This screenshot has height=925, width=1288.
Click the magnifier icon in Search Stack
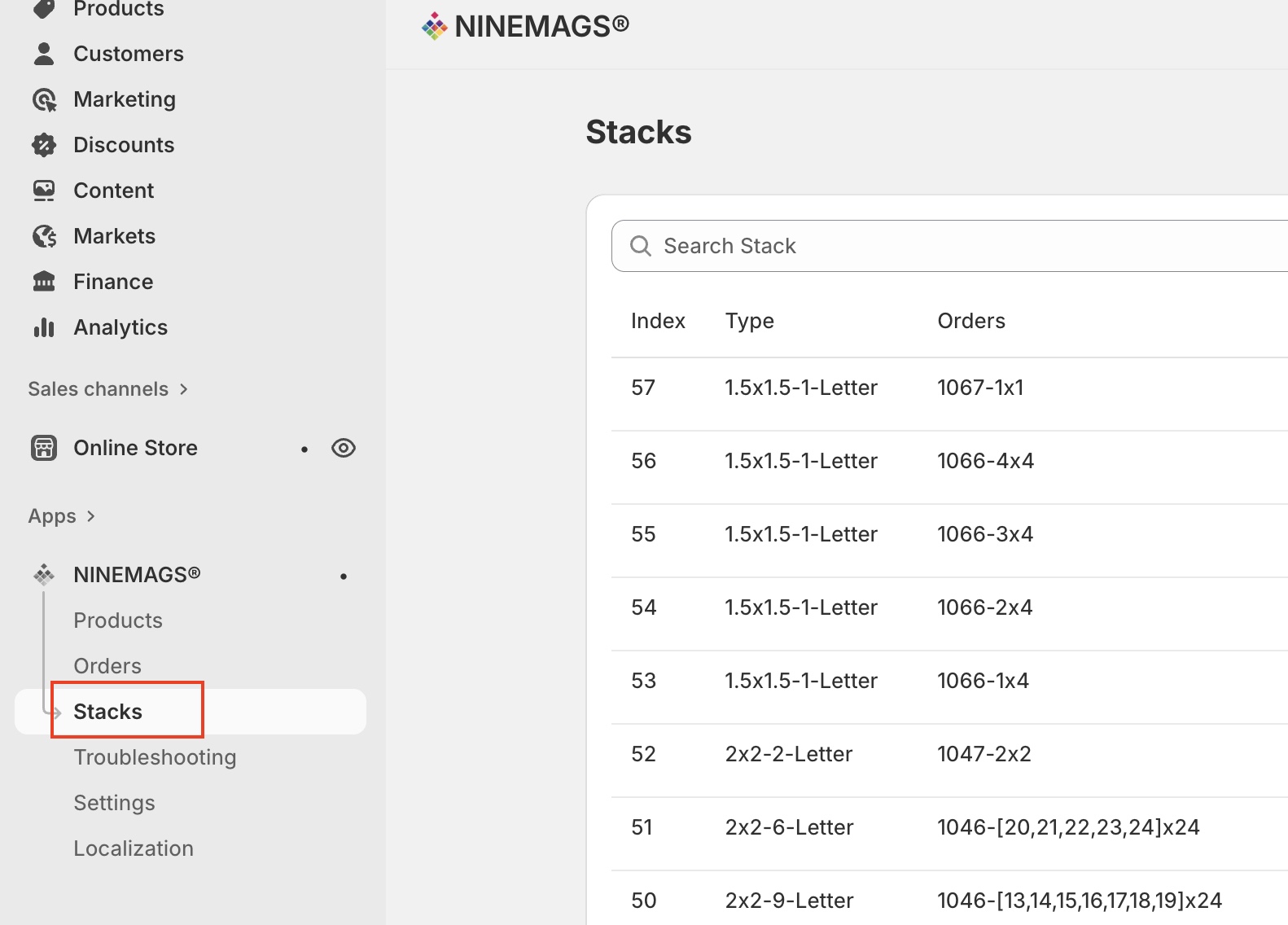click(x=641, y=246)
